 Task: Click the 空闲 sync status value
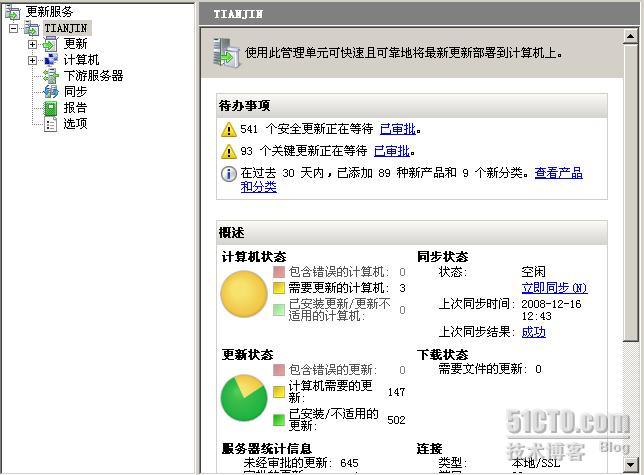(x=534, y=272)
